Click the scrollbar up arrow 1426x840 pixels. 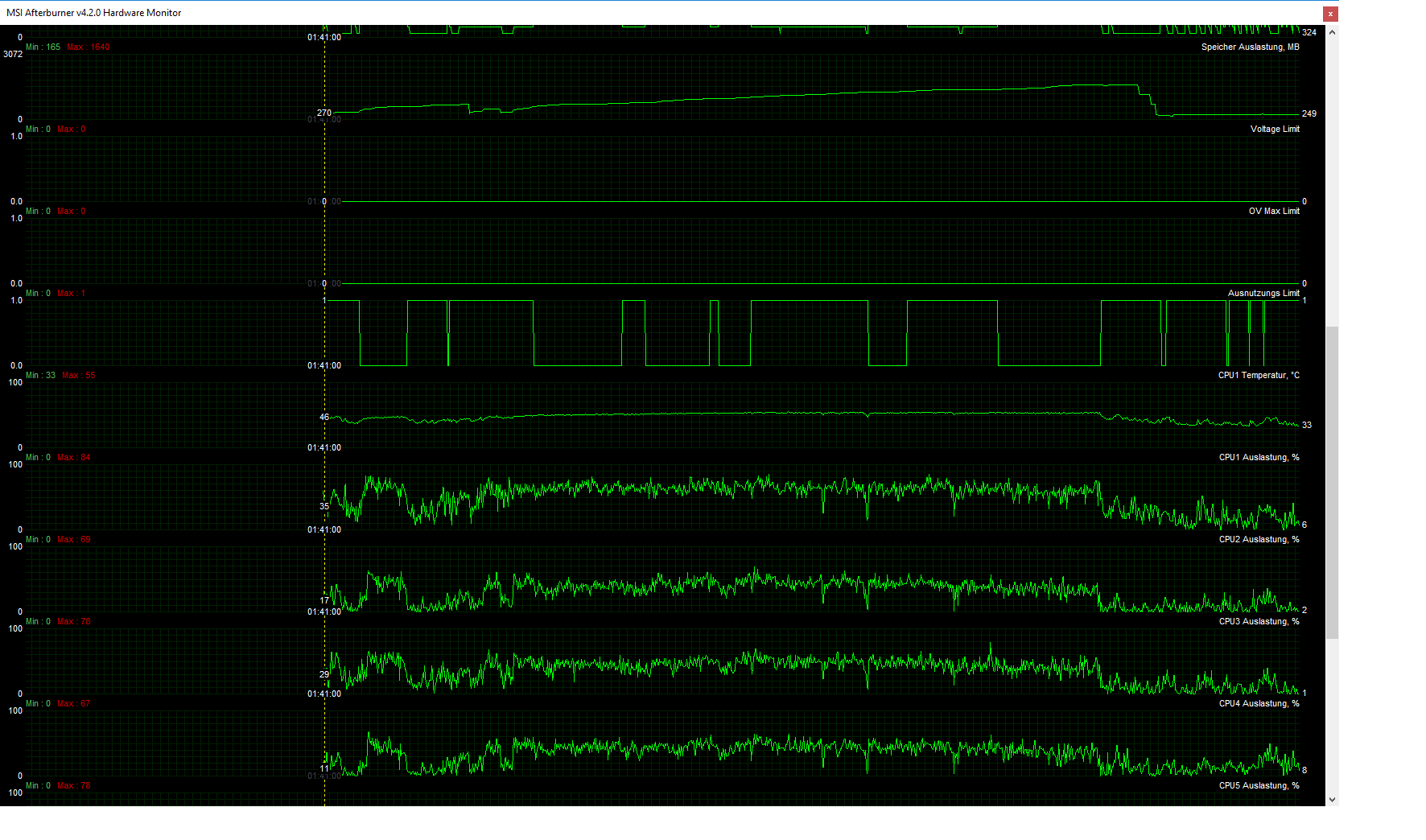[1332, 32]
